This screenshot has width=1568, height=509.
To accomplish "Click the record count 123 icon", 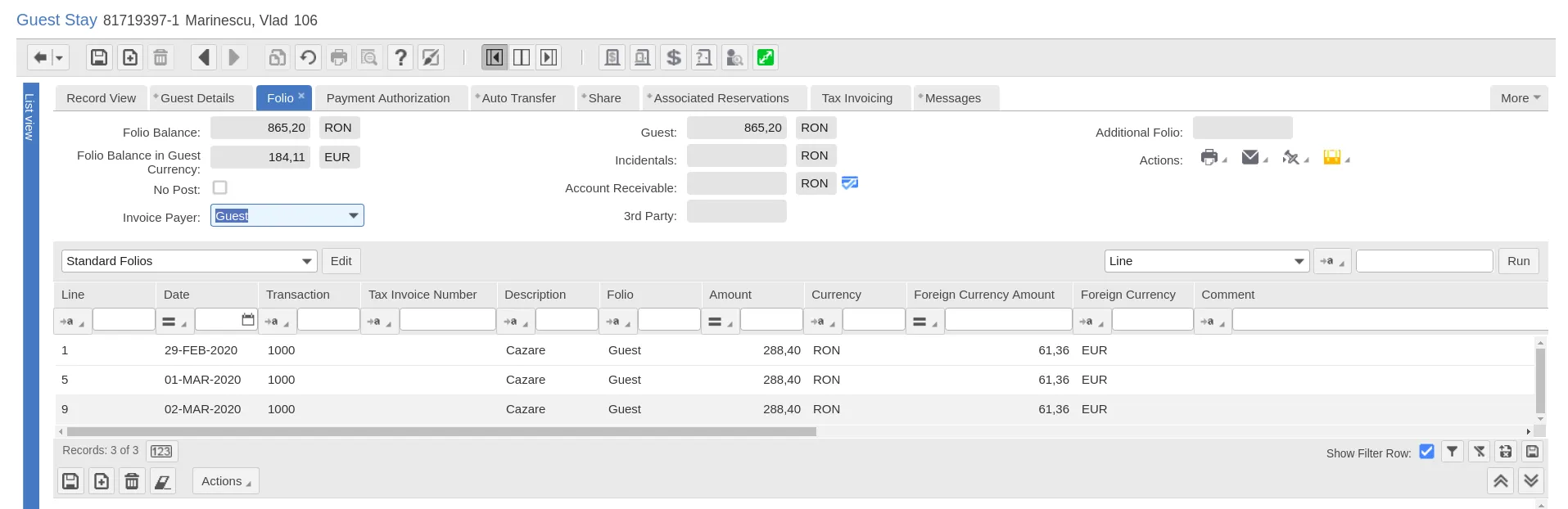I will (x=161, y=451).
